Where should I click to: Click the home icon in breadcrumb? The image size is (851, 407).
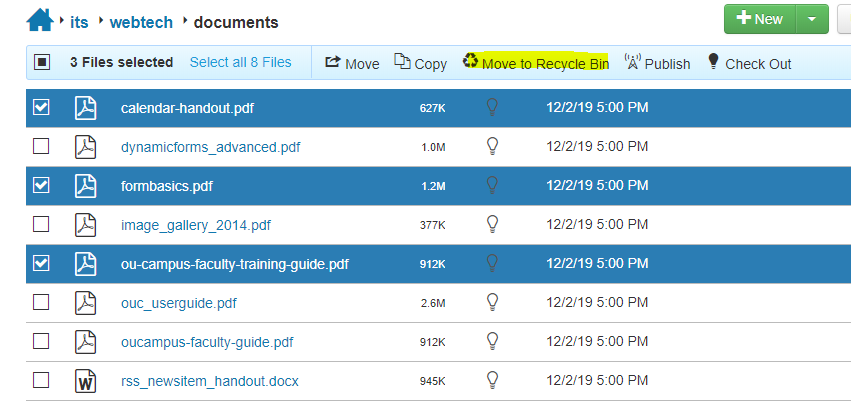tap(39, 19)
